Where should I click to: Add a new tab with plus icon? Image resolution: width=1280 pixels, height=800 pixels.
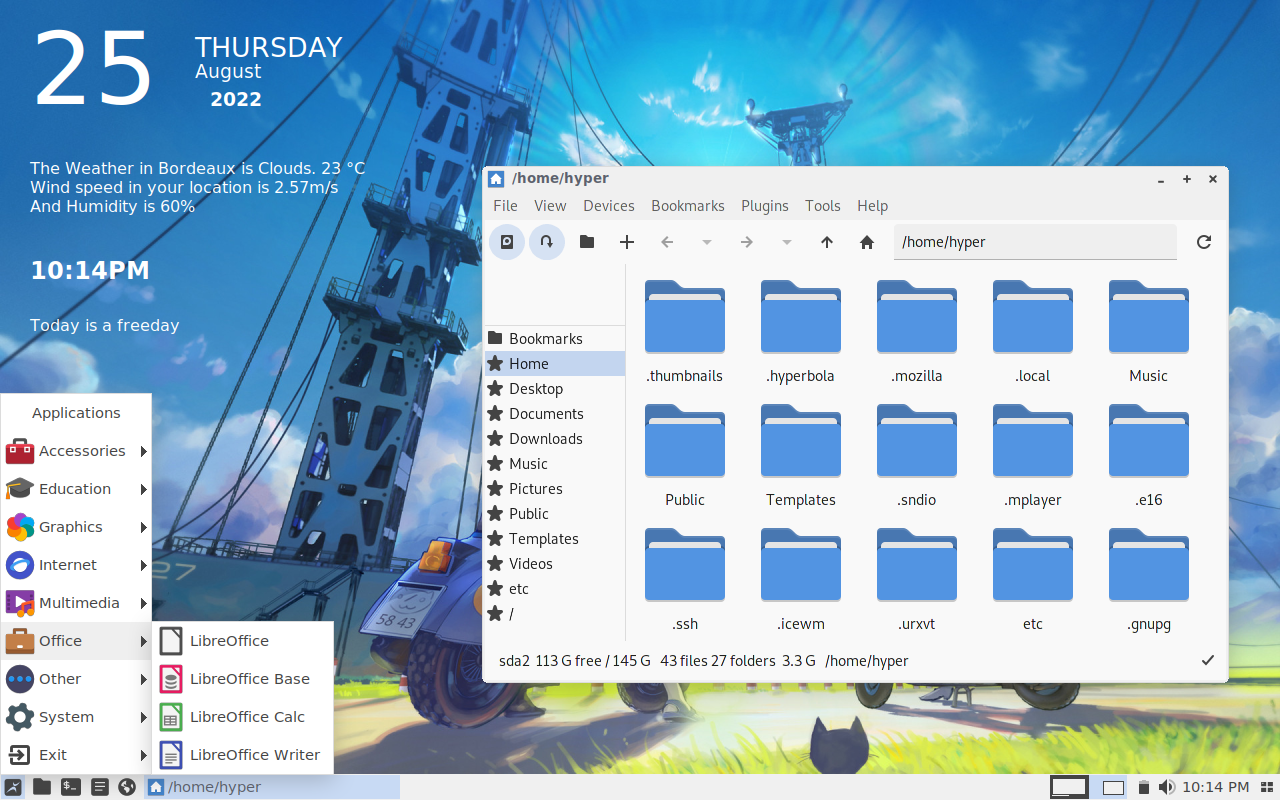627,242
